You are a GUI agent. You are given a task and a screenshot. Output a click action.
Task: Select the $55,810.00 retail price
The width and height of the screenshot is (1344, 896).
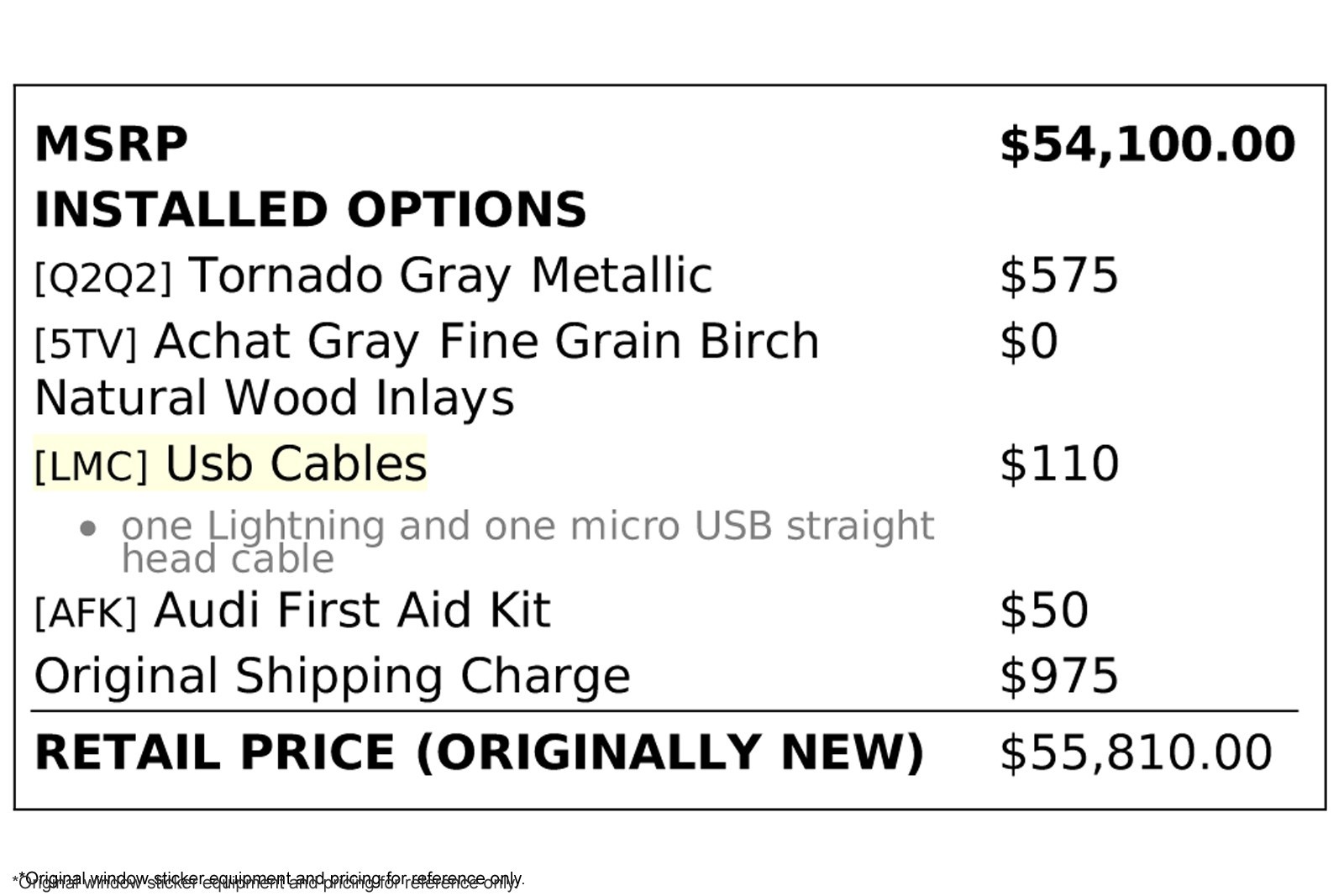click(1135, 752)
